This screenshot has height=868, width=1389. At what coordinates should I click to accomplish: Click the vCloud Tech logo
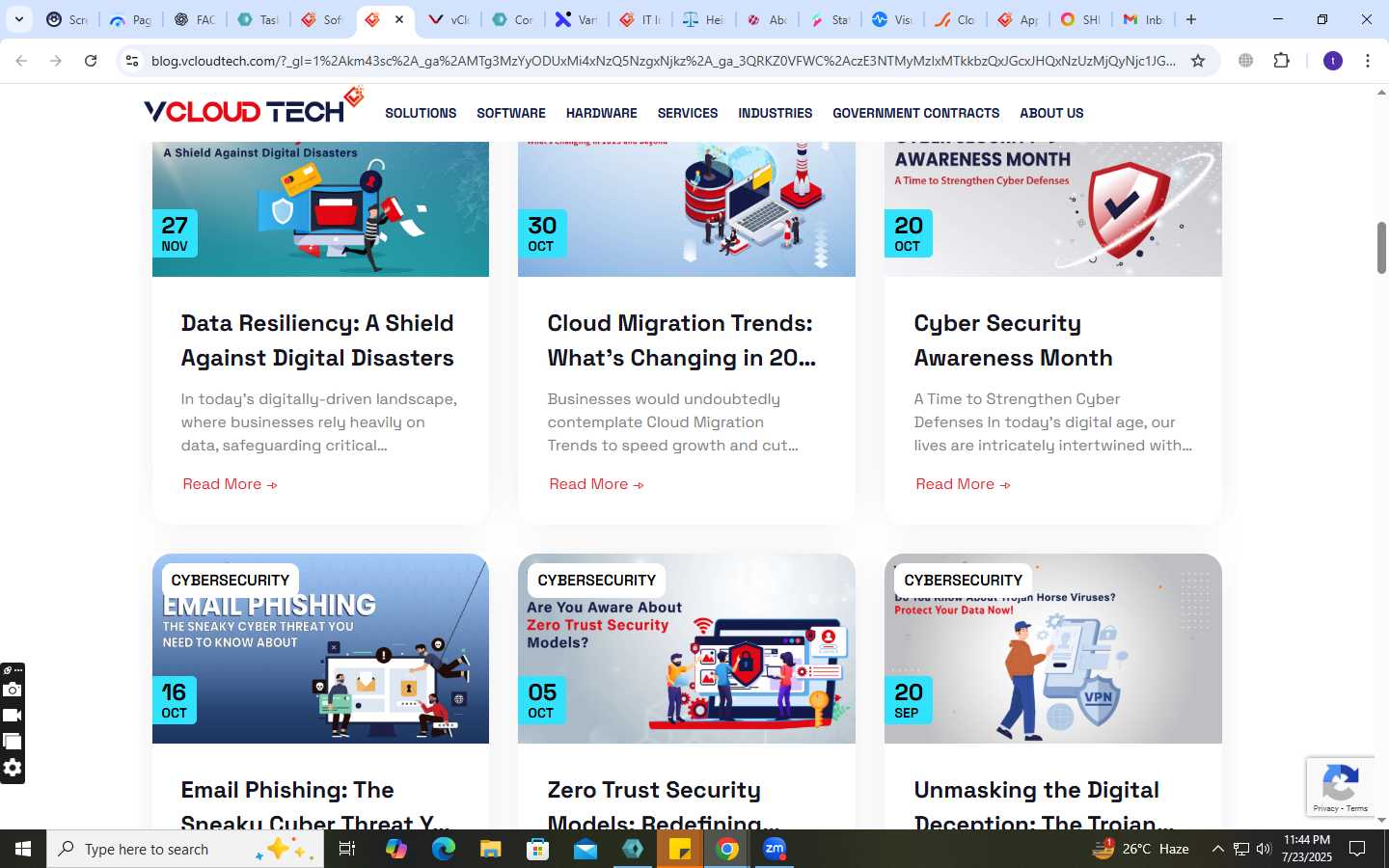point(254,106)
